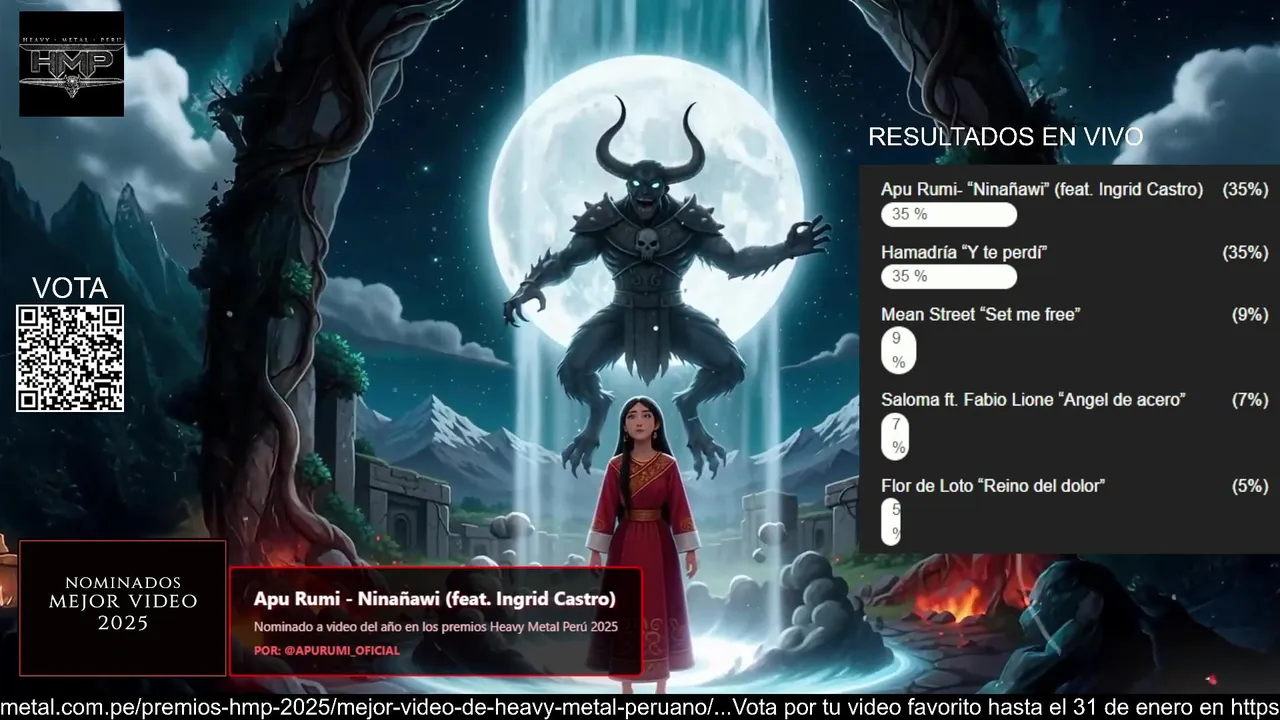Screen dimensions: 1280x720
Task: Select the Apu Rumi "Ninañawi" poll entry
Action: click(x=1042, y=189)
